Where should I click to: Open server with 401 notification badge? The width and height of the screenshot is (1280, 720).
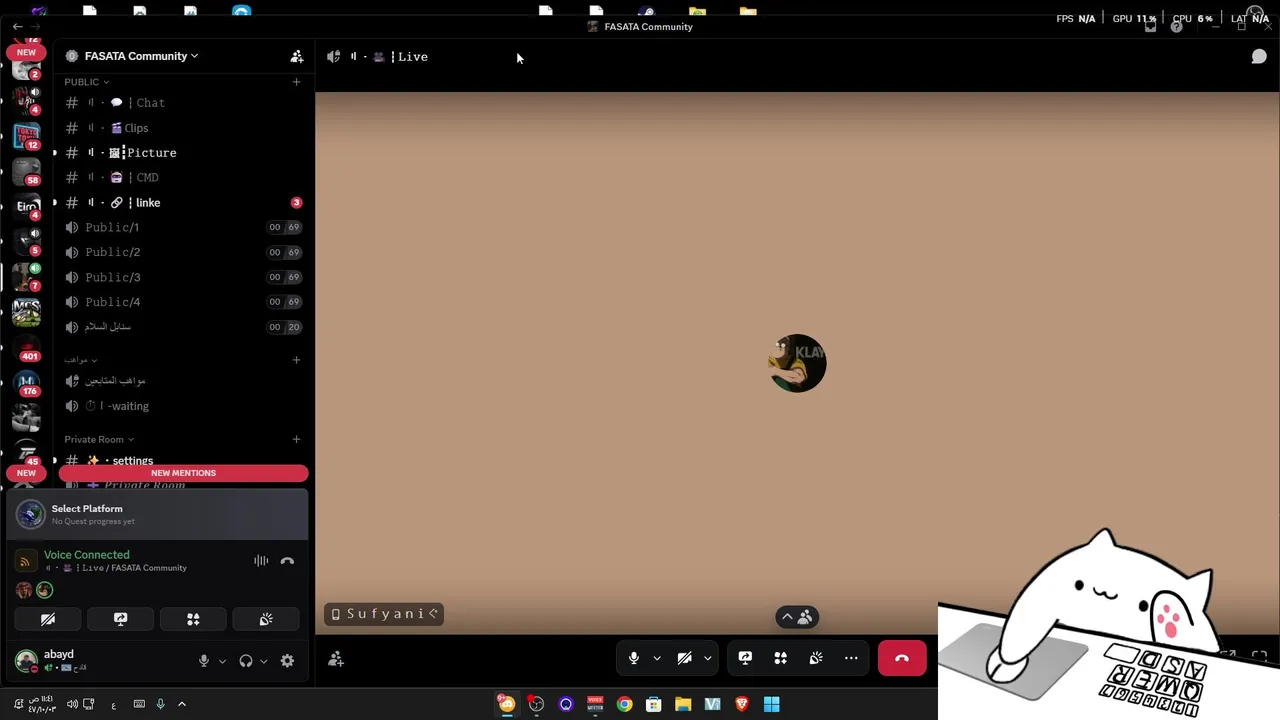point(26,348)
